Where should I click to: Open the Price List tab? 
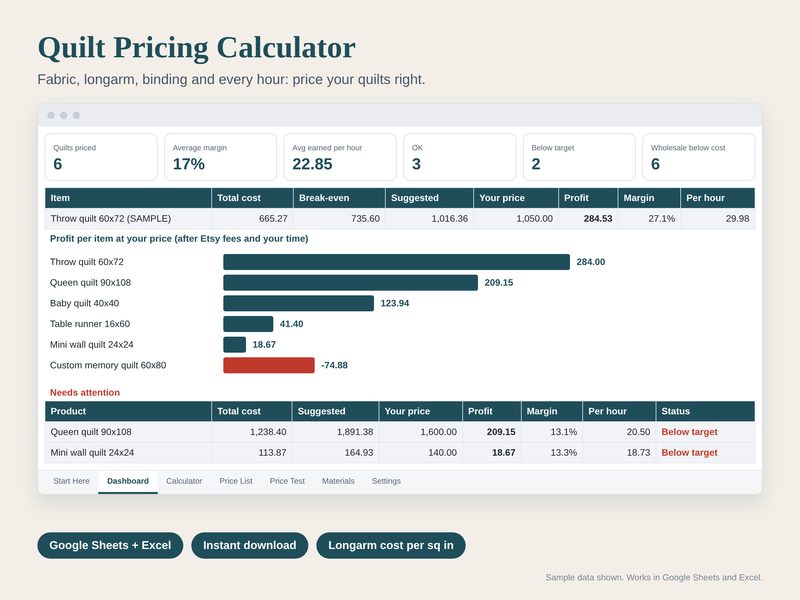point(236,481)
